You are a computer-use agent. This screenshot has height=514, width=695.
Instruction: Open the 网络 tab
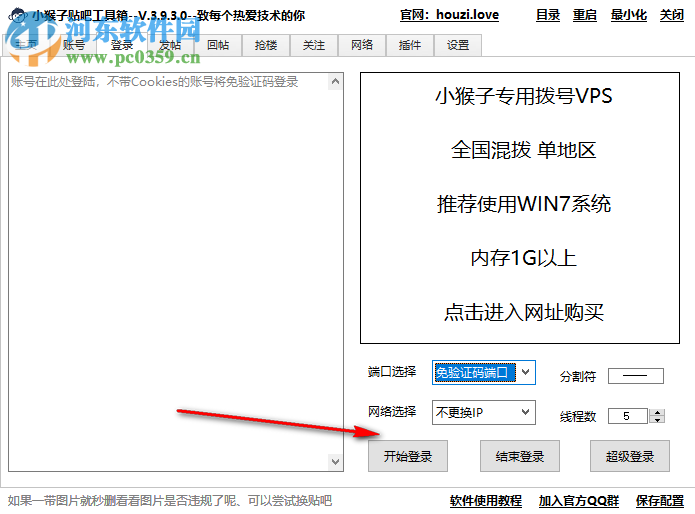click(362, 45)
